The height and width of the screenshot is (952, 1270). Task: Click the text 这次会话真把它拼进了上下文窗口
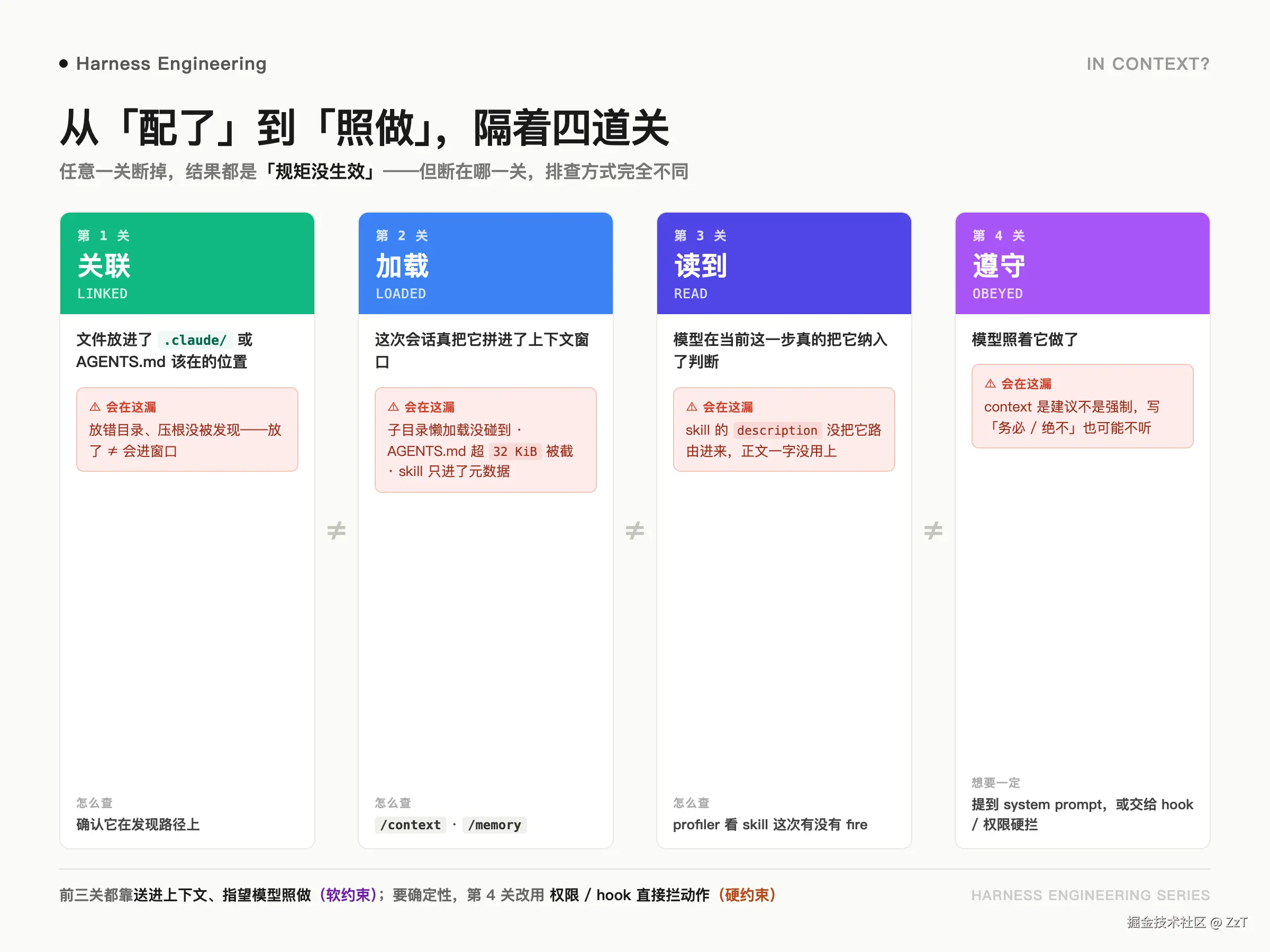(482, 351)
